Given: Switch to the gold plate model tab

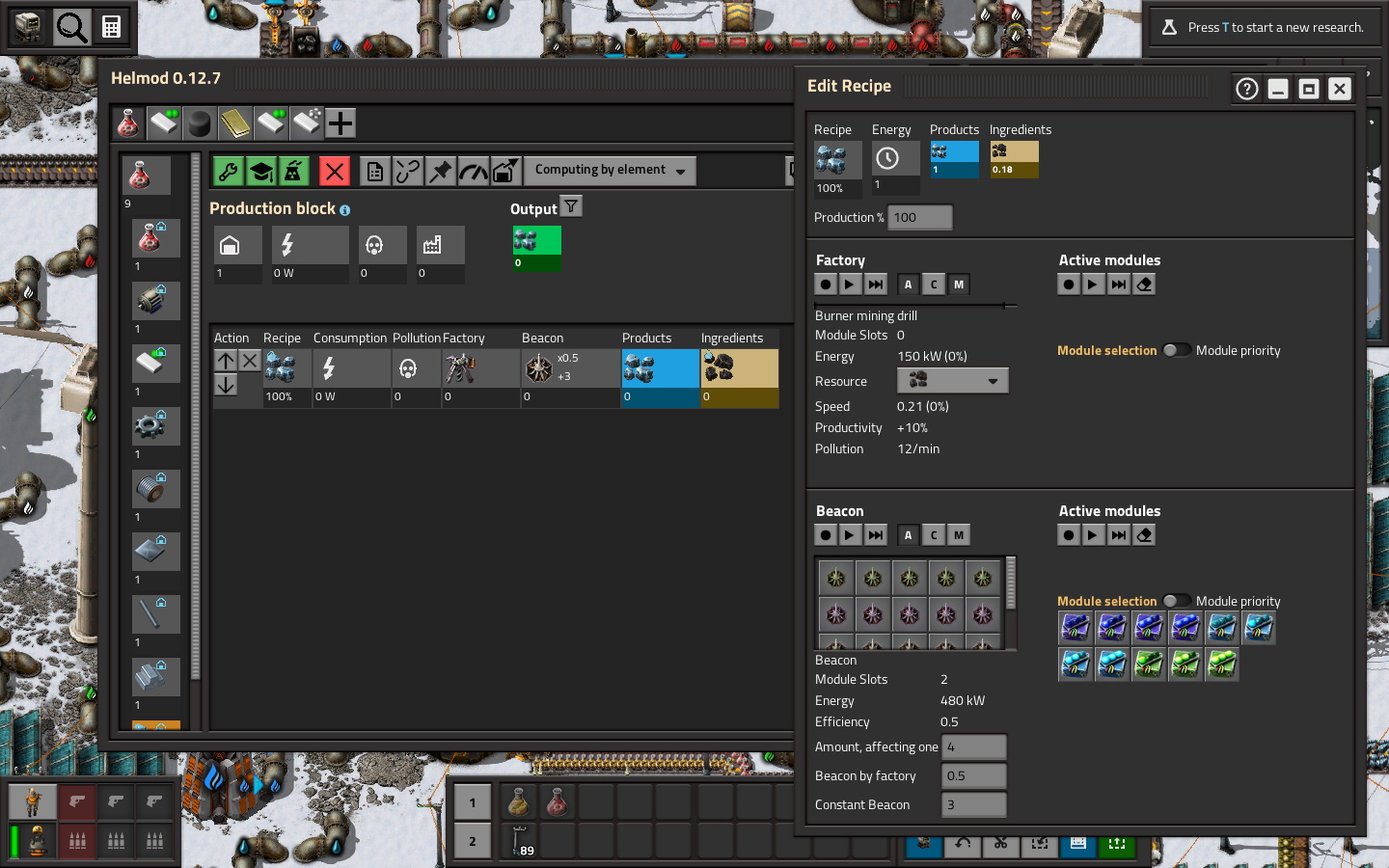Looking at the screenshot, I should [234, 123].
